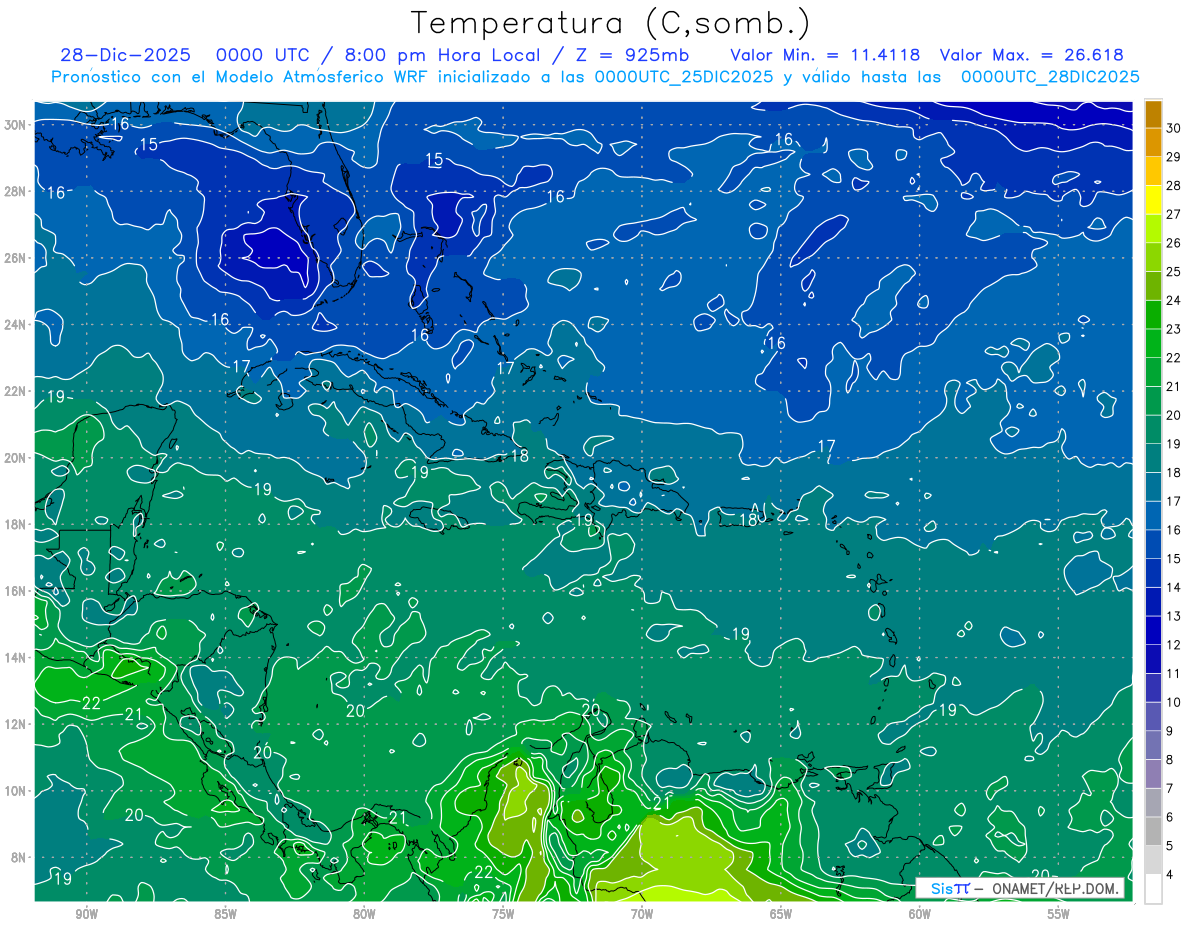Click the longitude axis label "90W"
Screen dimensions: 1200x927
[x=86, y=915]
